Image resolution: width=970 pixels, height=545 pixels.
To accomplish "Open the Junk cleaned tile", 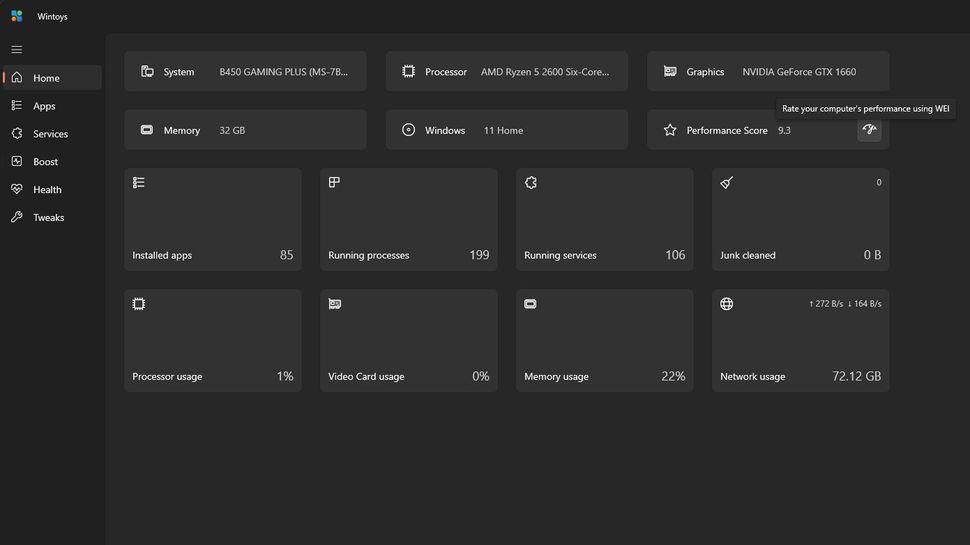I will [x=800, y=219].
